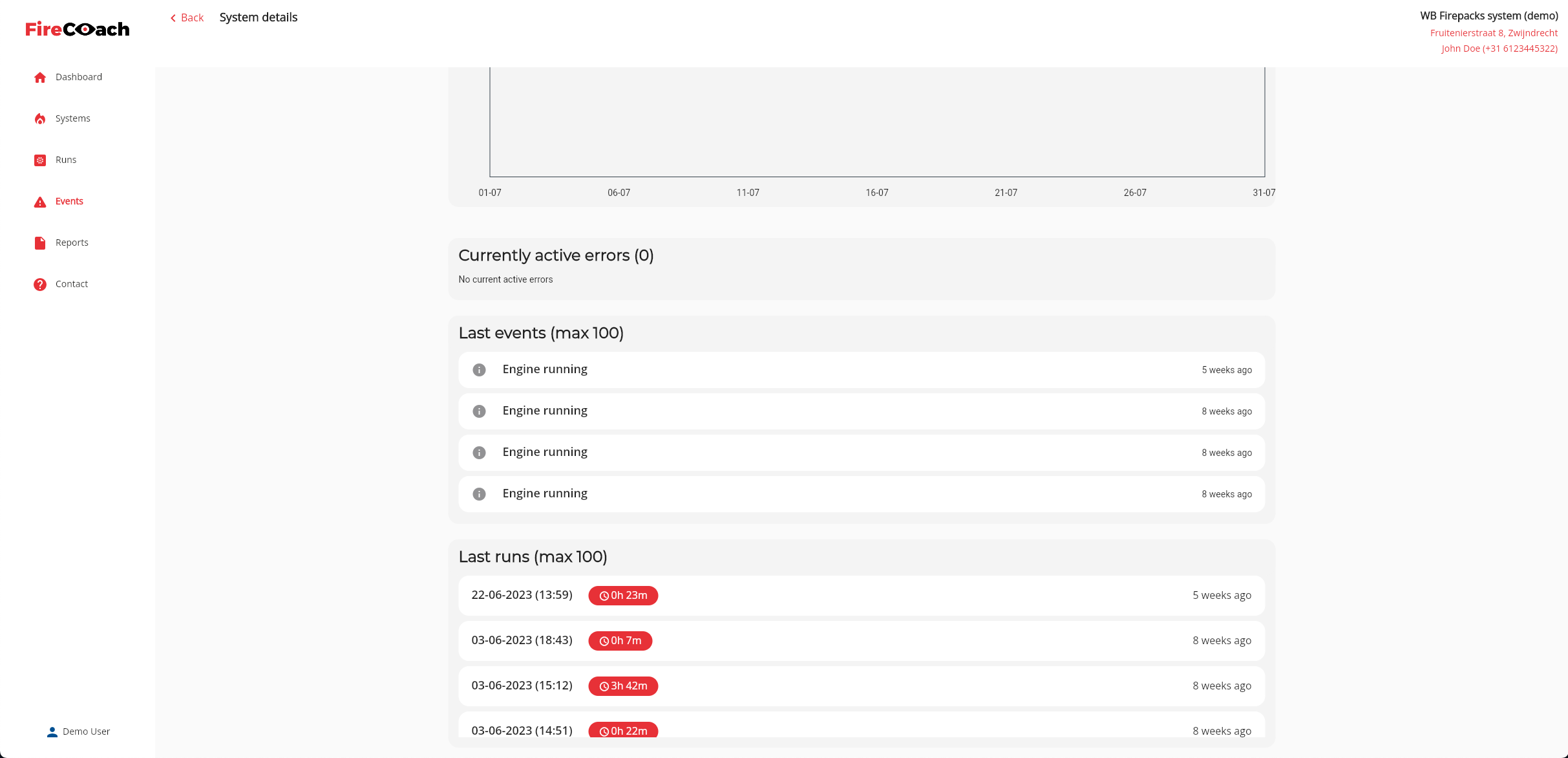This screenshot has height=758, width=1568.
Task: Click the Reports document icon
Action: click(x=40, y=243)
